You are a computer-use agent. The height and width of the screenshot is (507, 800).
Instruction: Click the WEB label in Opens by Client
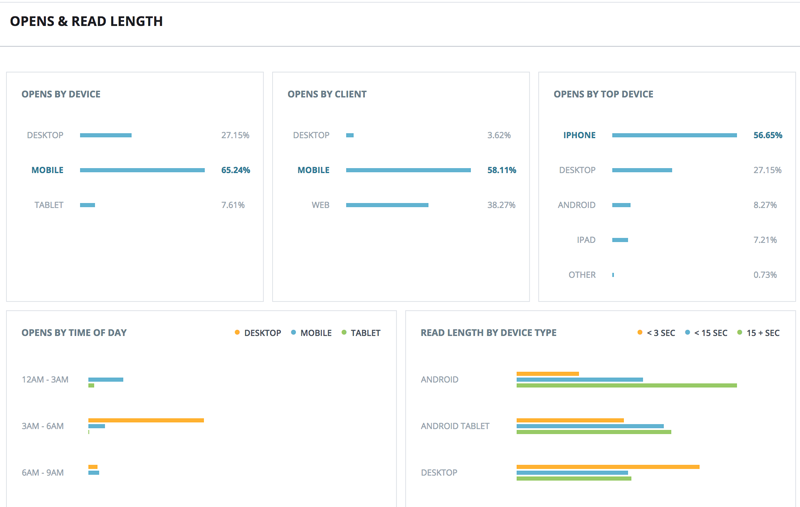click(x=320, y=205)
